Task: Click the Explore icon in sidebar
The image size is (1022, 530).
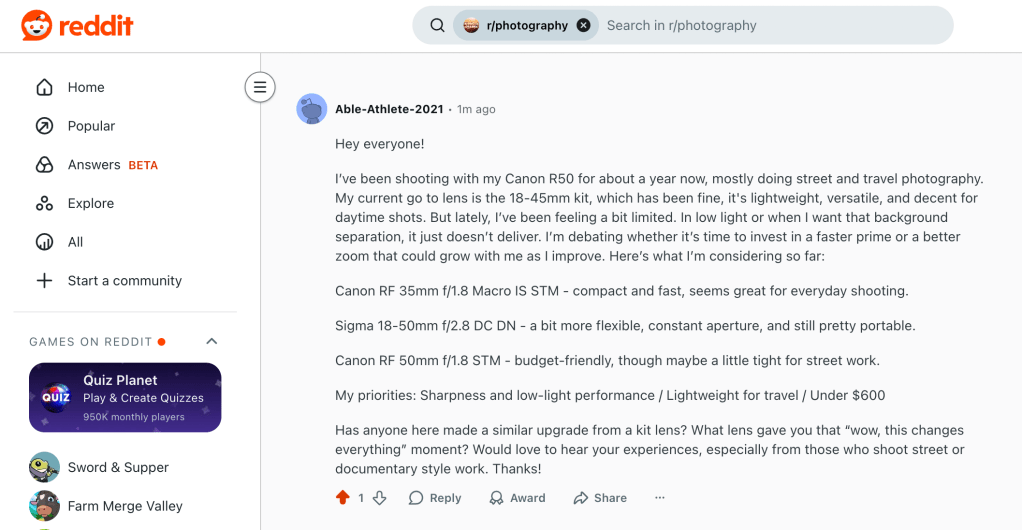Action: pos(44,203)
